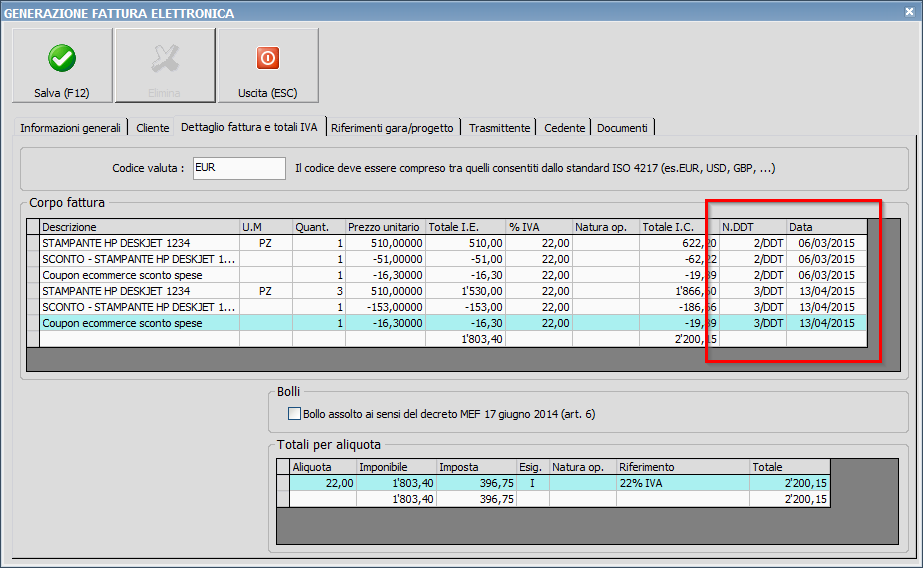Screen dimensions: 923x568
Task: Enable the Bollo assolto checkbox
Action: (x=294, y=413)
